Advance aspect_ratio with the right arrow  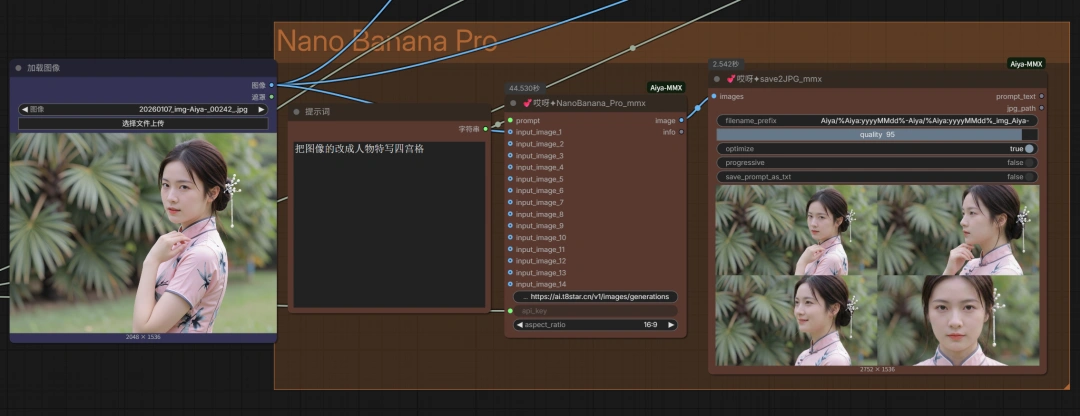point(671,325)
